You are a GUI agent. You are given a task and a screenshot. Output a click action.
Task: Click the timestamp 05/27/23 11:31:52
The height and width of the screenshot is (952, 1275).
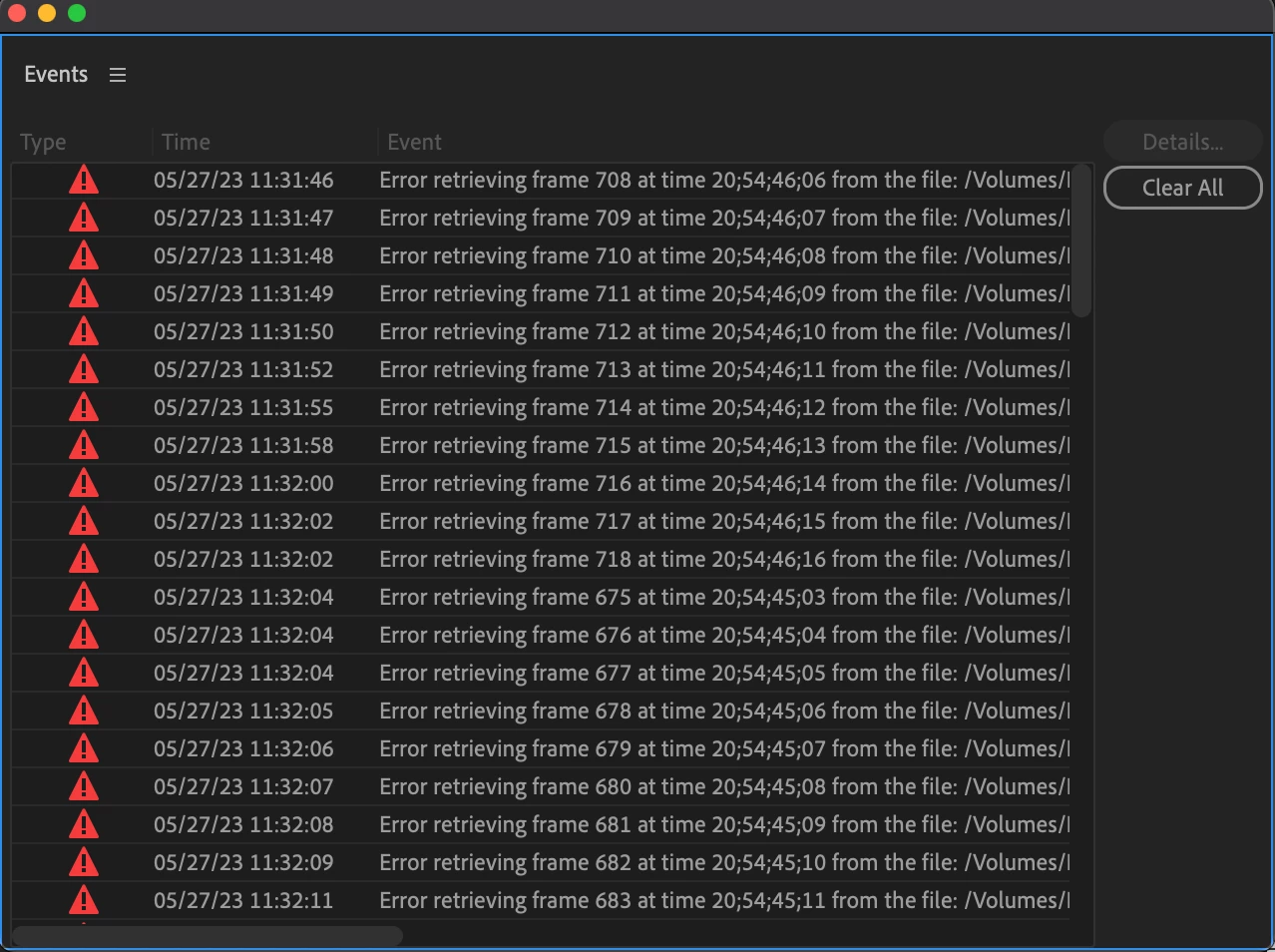[x=243, y=370]
